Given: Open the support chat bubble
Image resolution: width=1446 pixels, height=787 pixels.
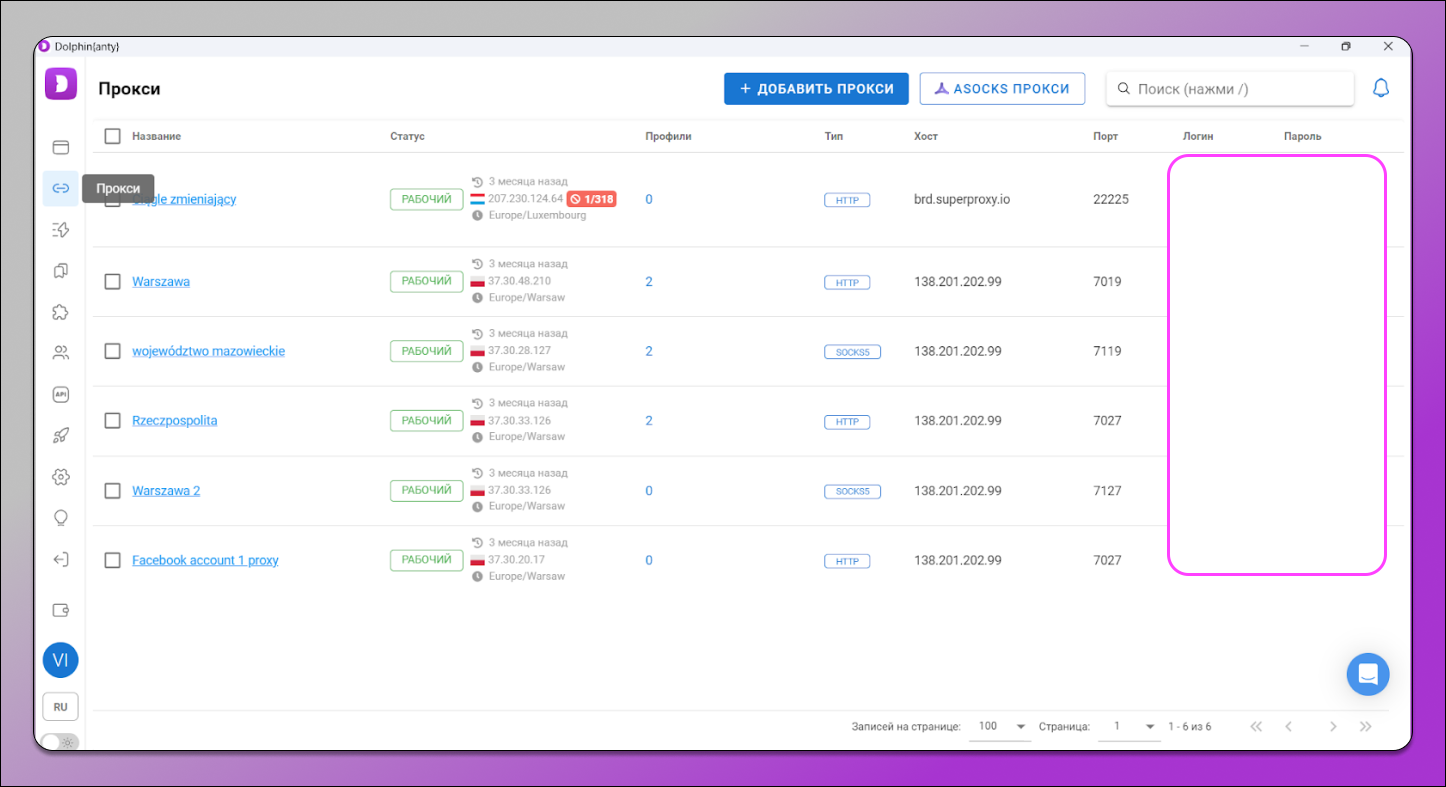Looking at the screenshot, I should point(1367,674).
